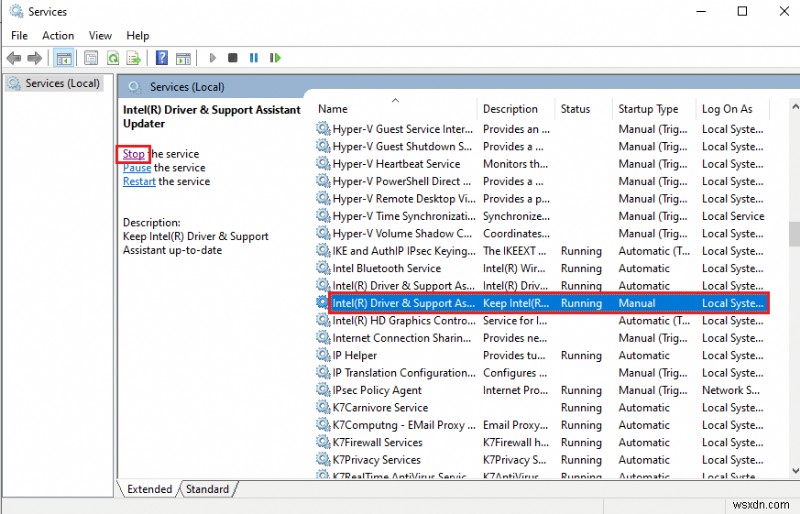Select Hyper-V Time Synchronization row

click(541, 216)
